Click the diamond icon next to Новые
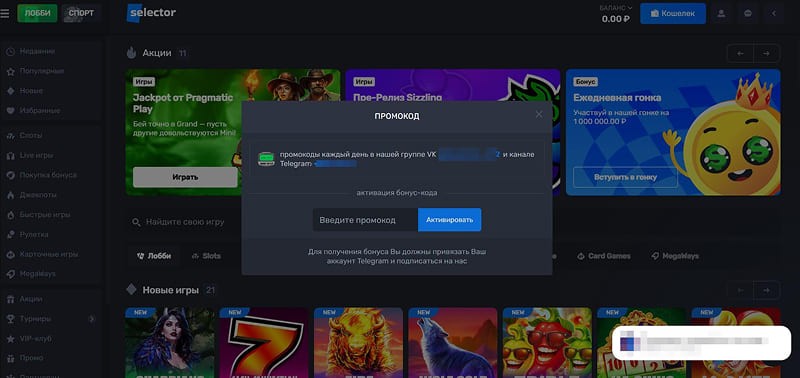 coord(10,91)
